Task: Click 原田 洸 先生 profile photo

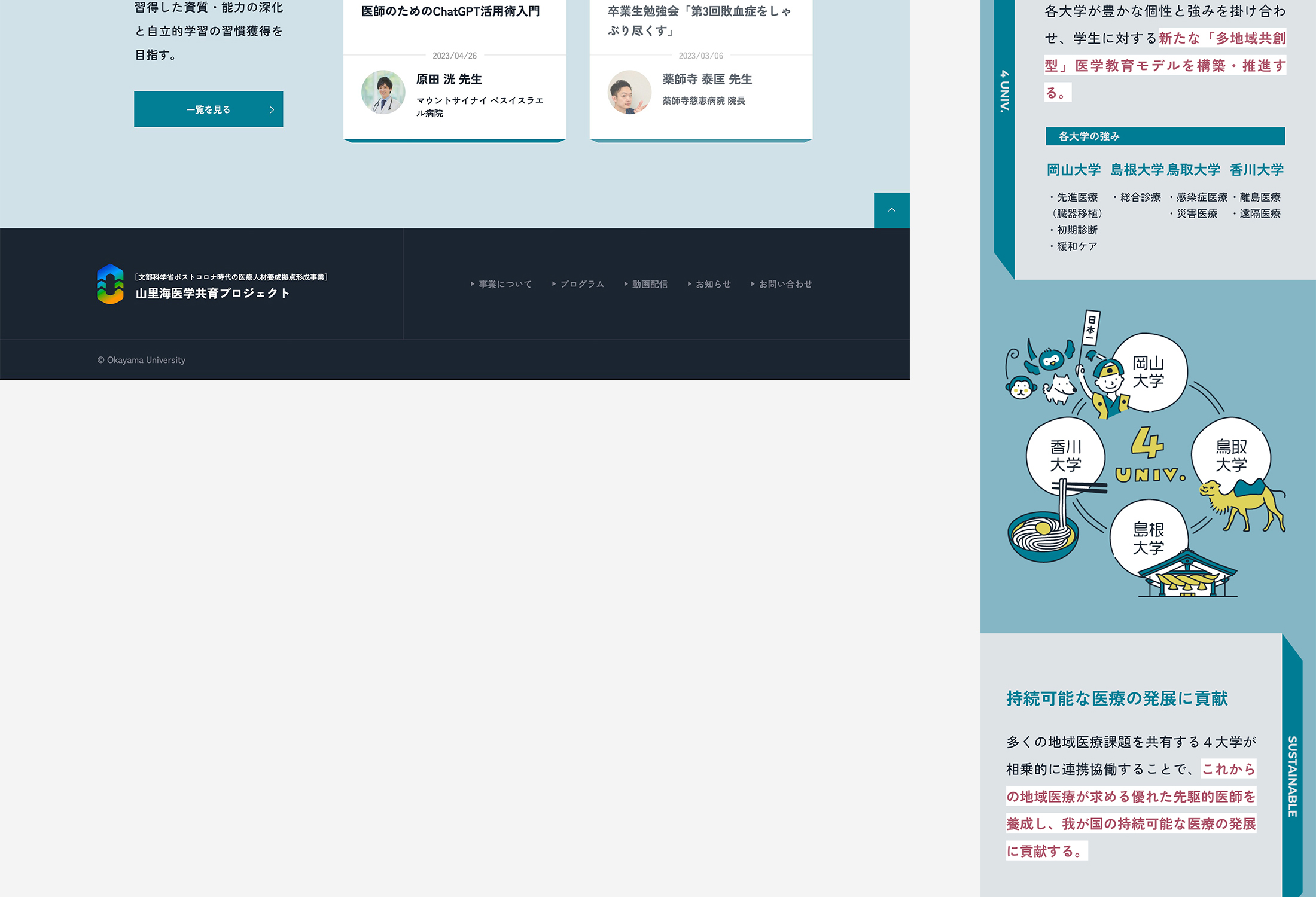Action: click(383, 92)
